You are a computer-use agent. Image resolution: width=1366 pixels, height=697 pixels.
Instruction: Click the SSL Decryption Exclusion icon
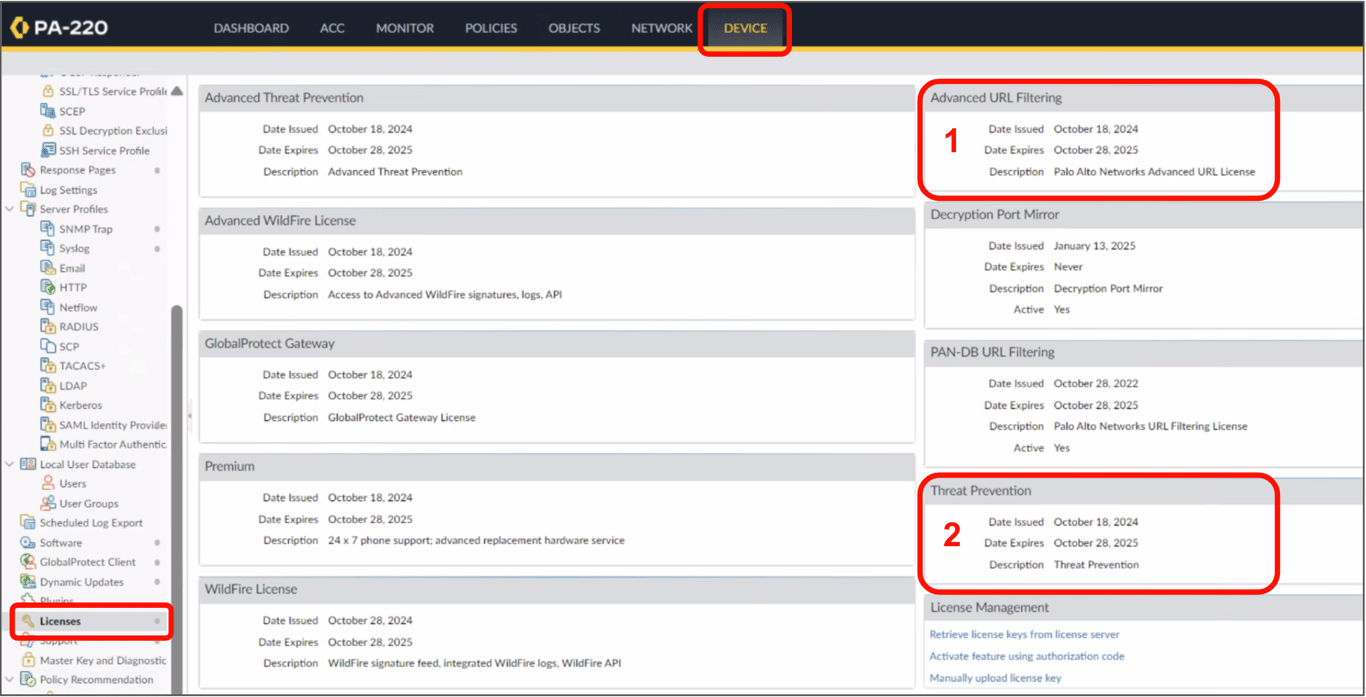(47, 130)
